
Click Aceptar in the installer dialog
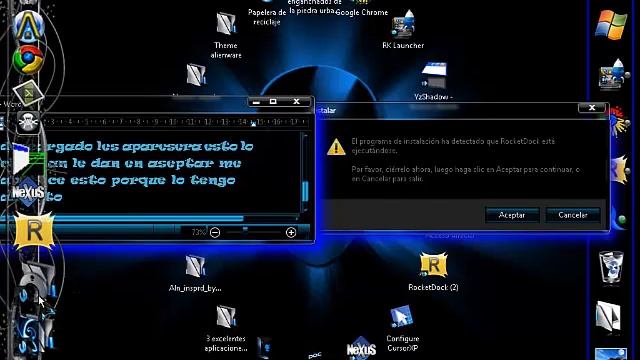512,215
